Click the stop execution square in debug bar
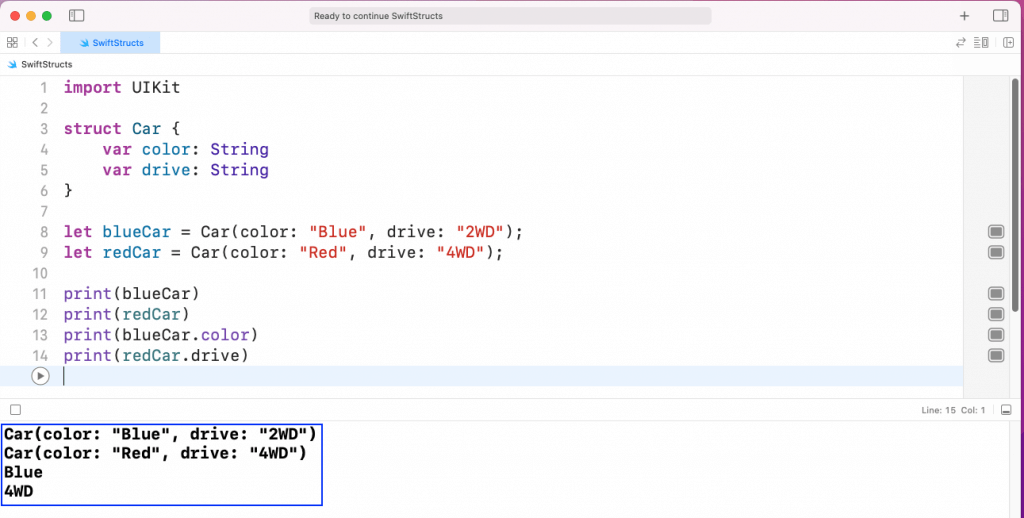 click(15, 410)
